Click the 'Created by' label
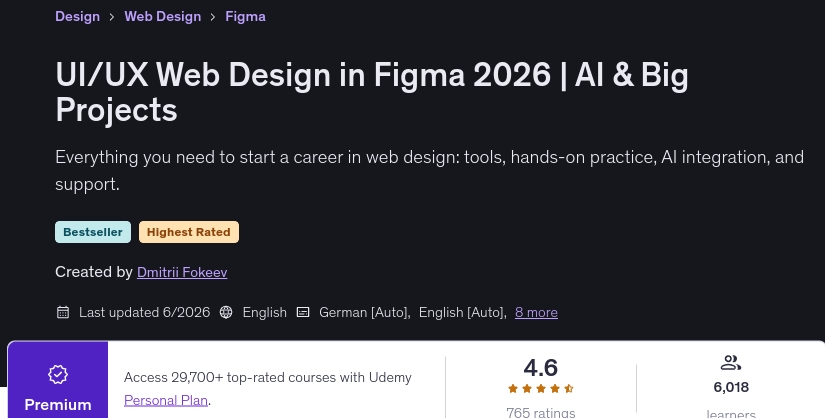Image resolution: width=825 pixels, height=418 pixels. coord(94,272)
